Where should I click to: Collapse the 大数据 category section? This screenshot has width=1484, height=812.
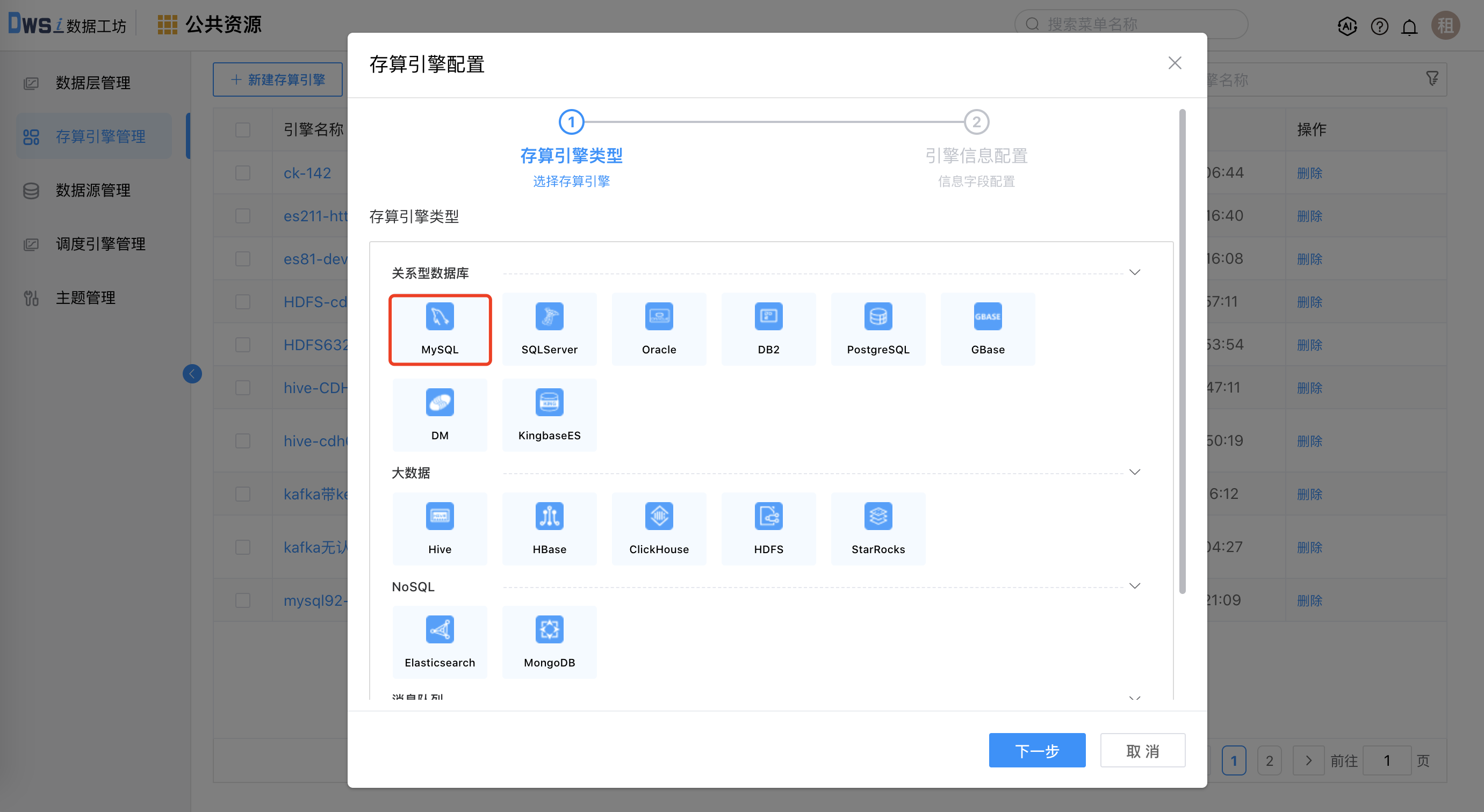[1134, 472]
